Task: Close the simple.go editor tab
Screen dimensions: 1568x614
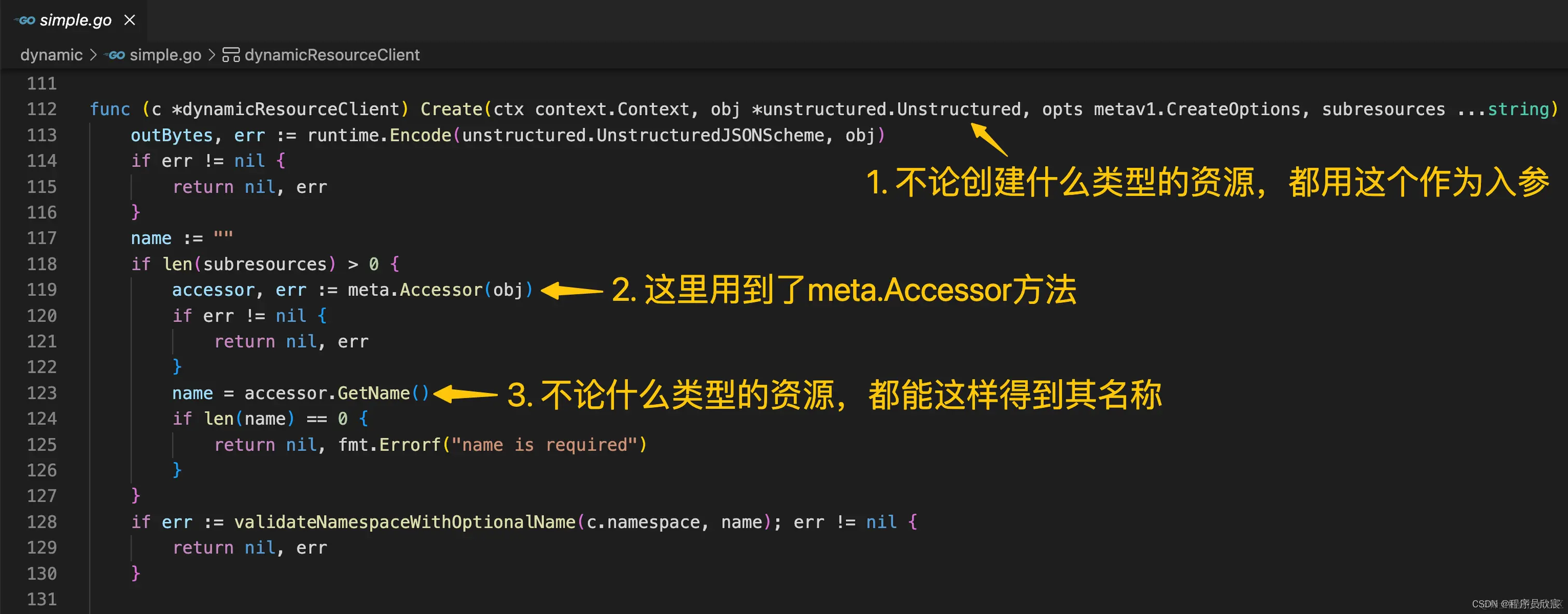Action: (129, 20)
